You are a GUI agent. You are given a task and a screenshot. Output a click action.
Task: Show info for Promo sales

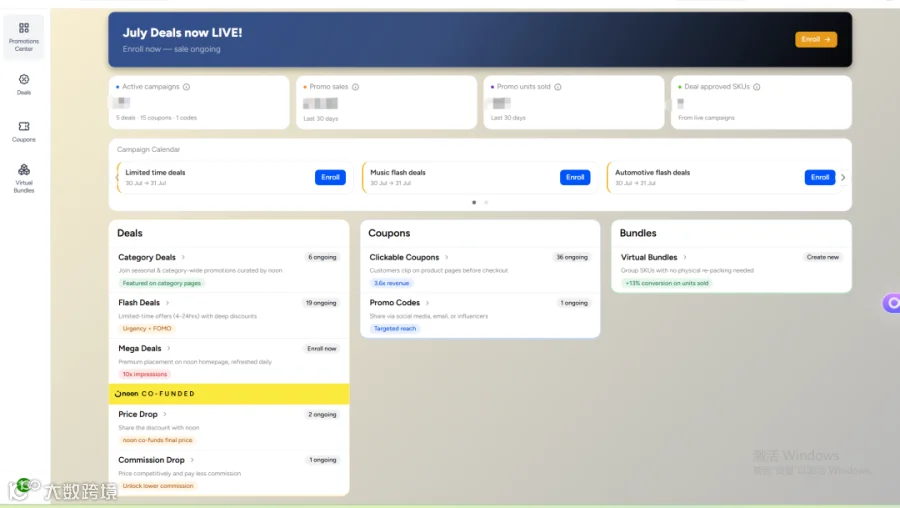coord(355,87)
